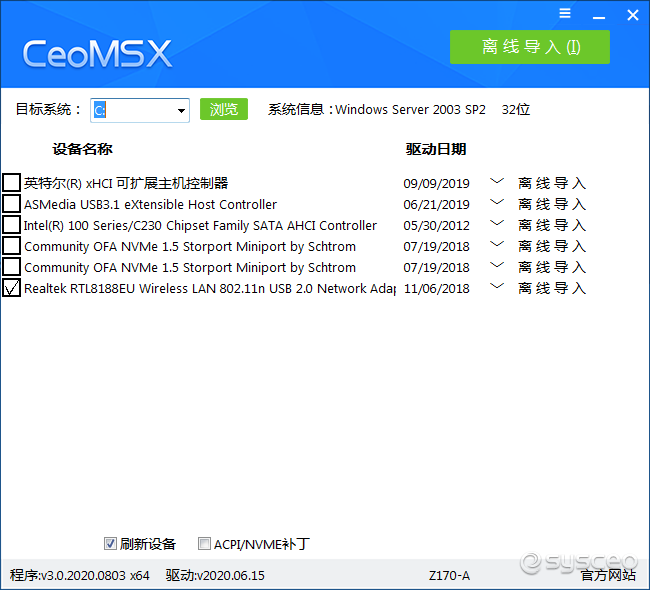Select Intel(R) 100 Series/C230 SATA AHCI Controller name
650x590 pixels.
point(200,226)
